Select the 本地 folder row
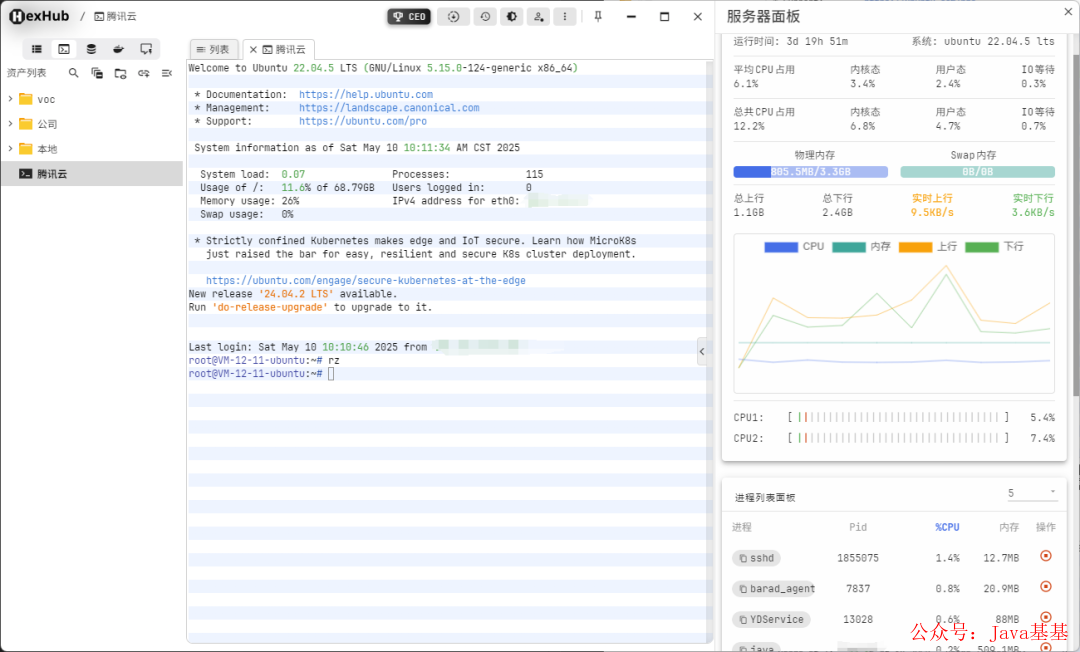1080x652 pixels. 92,149
